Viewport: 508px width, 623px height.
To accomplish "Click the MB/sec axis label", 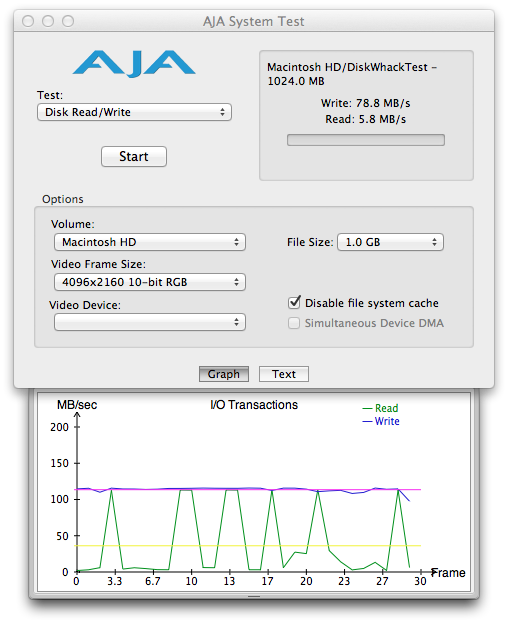I will pyautogui.click(x=77, y=404).
